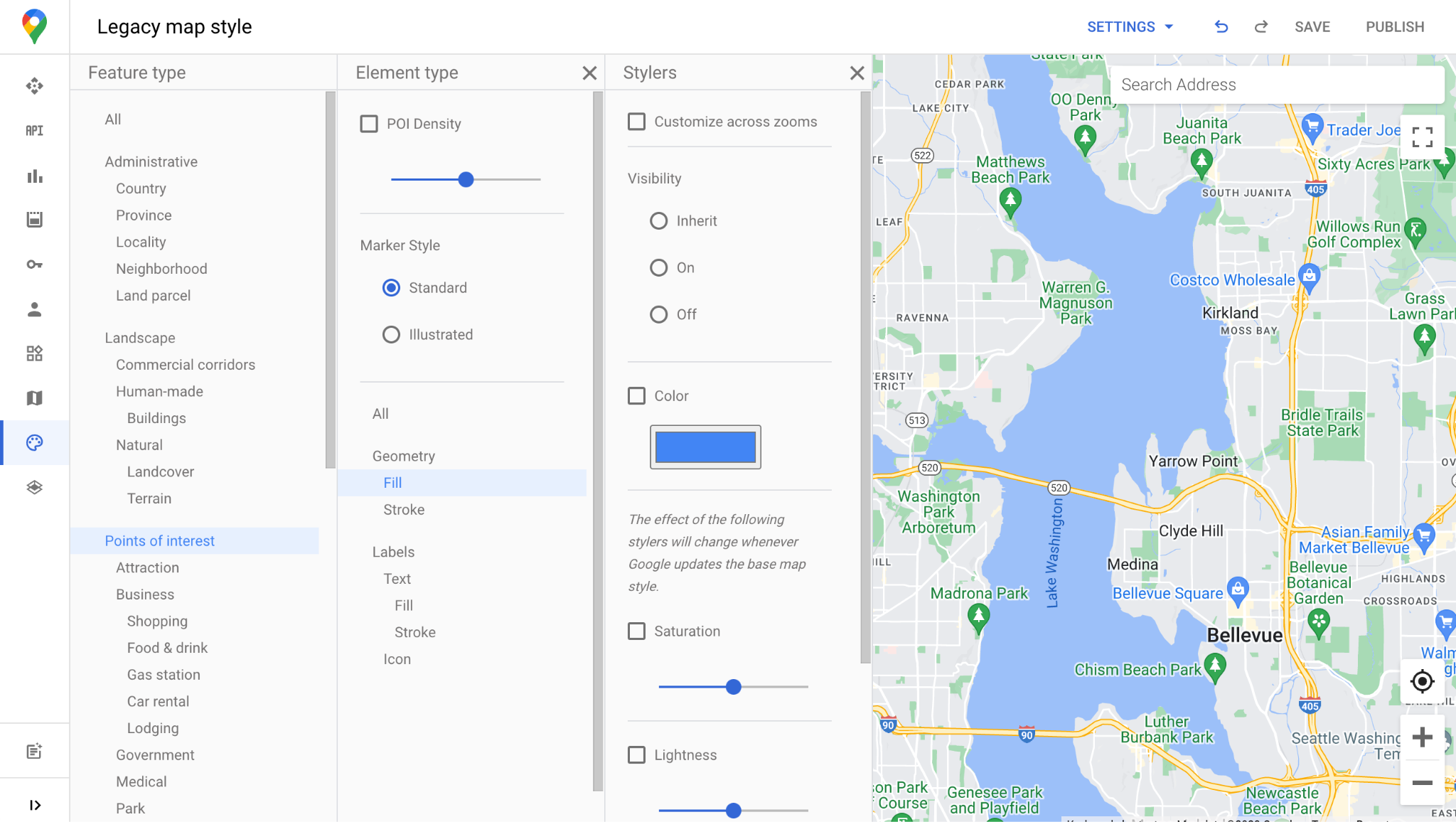
Task: Click the Google Maps Platform logo icon
Action: point(34,26)
